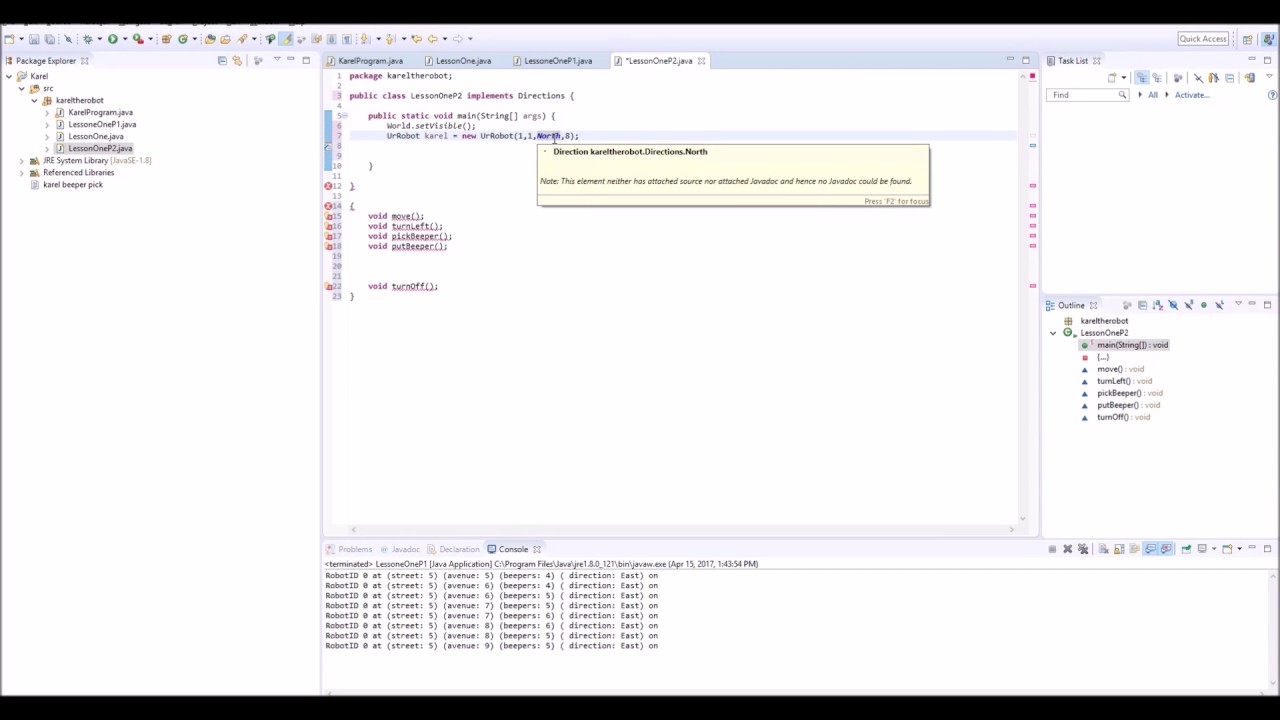The width and height of the screenshot is (1280, 720).
Task: Click the 'Press F2 for focus' hint
Action: pos(896,201)
